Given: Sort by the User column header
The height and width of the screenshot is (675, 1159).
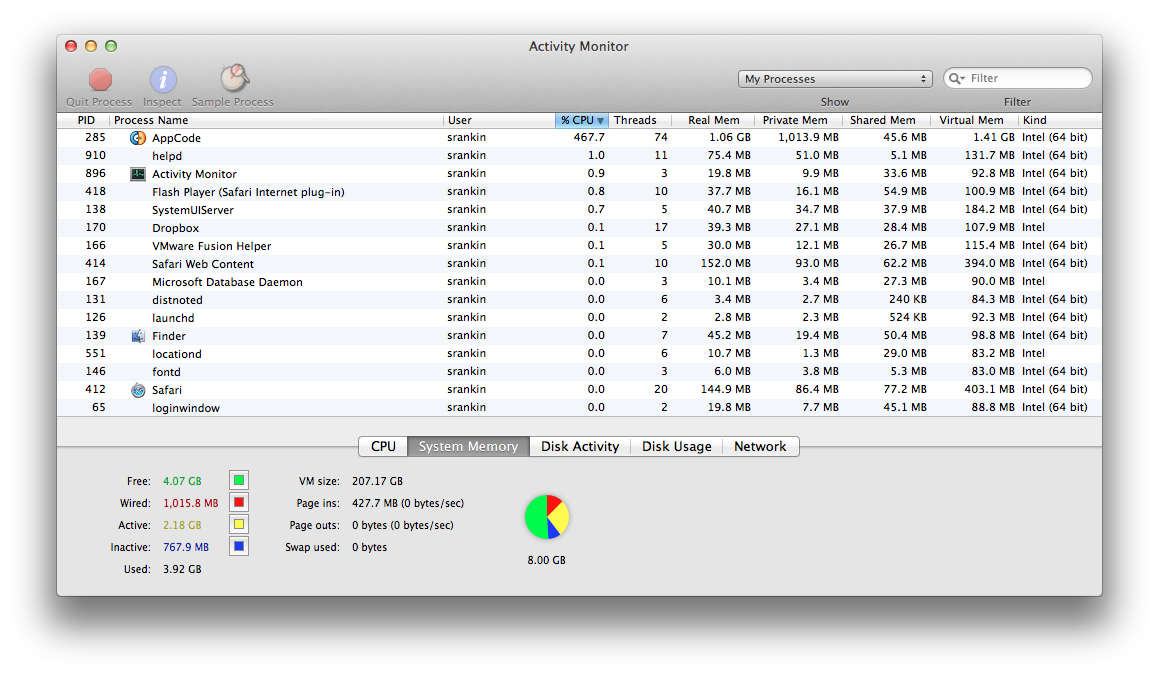Looking at the screenshot, I should point(499,120).
